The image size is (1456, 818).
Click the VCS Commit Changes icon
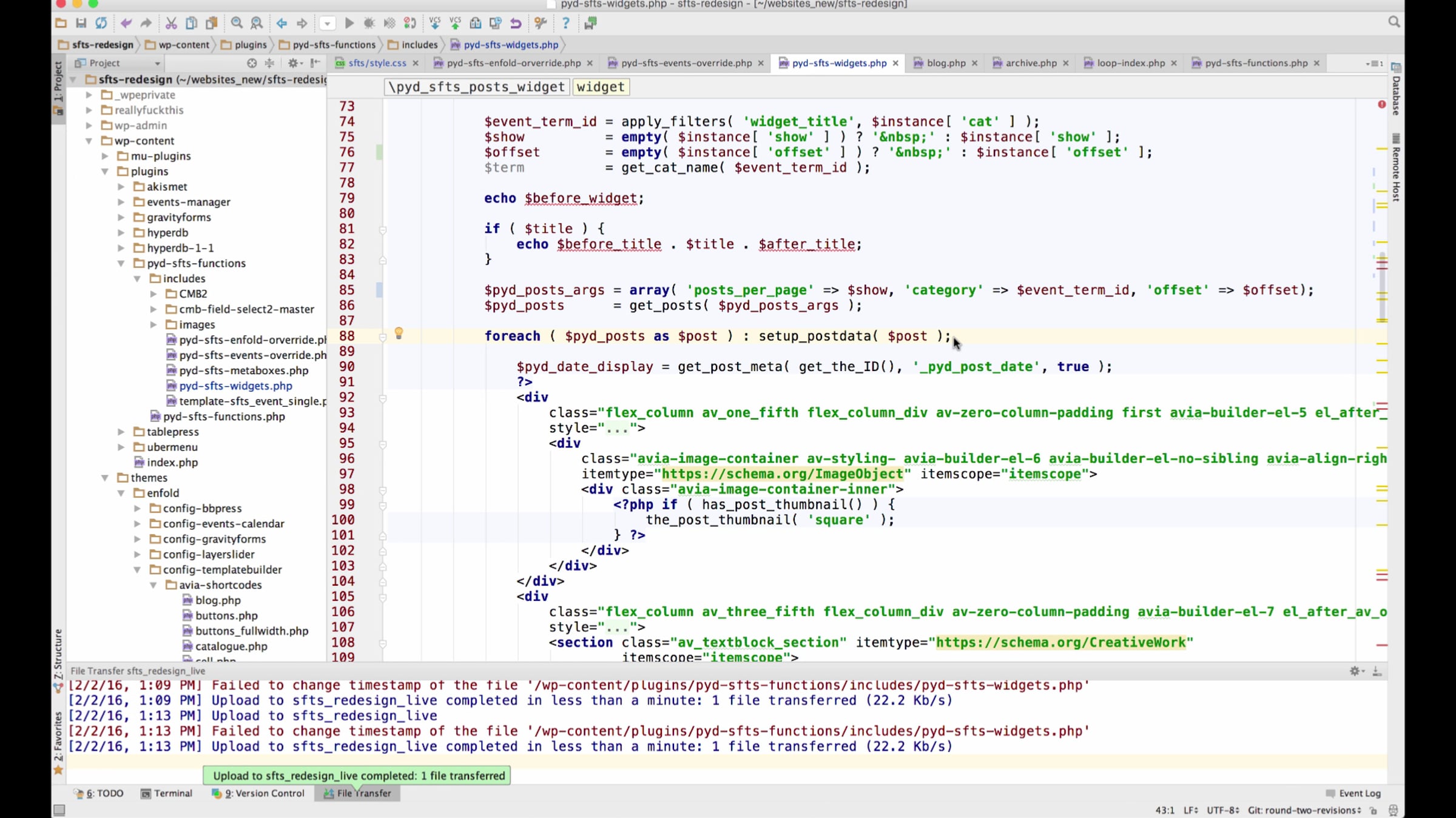pyautogui.click(x=455, y=23)
